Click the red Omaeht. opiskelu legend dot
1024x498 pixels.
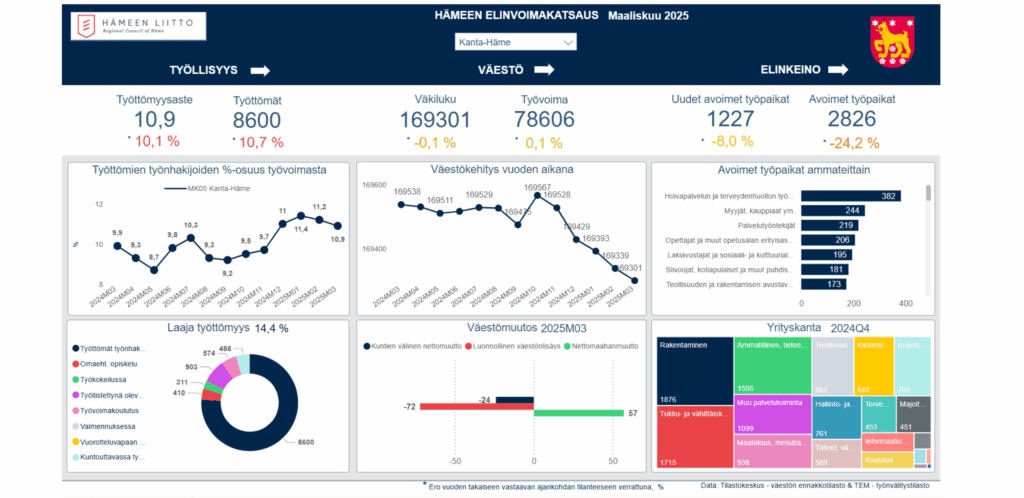coord(76,364)
